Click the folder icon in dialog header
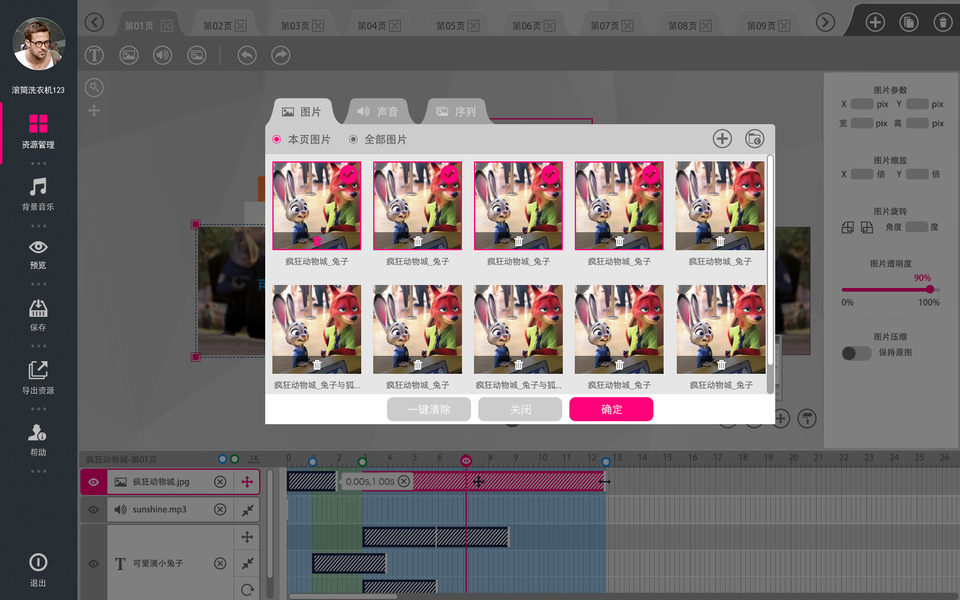Screen dimensions: 960x600 point(755,139)
